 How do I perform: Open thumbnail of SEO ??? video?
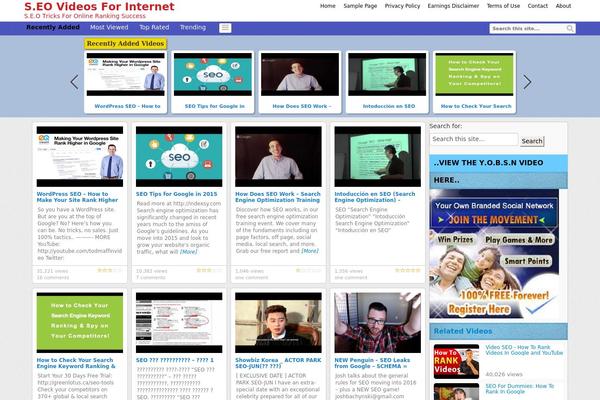coord(179,323)
